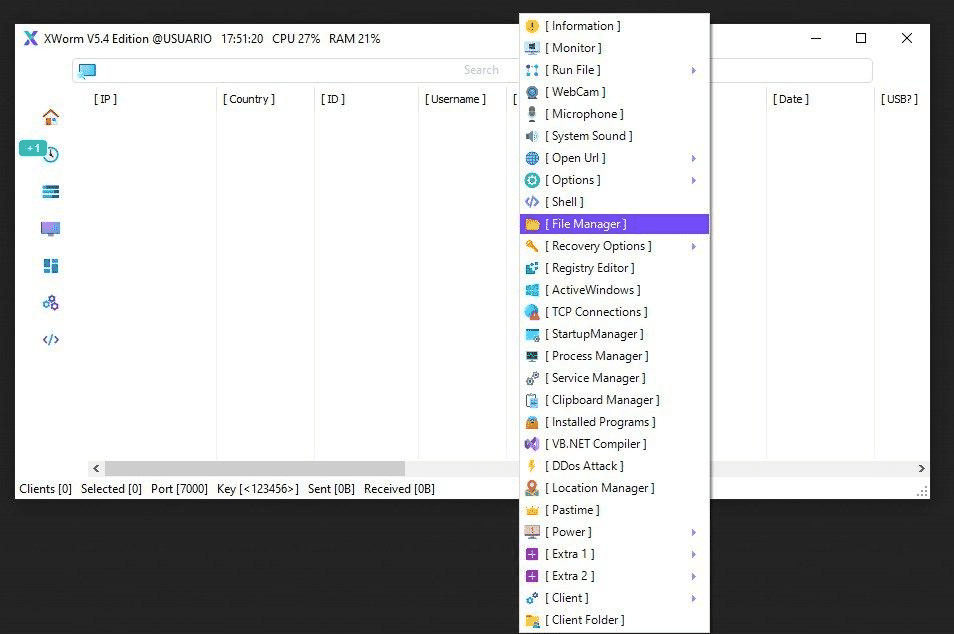
Task: Click the Selected [0] status text
Action: 111,489
